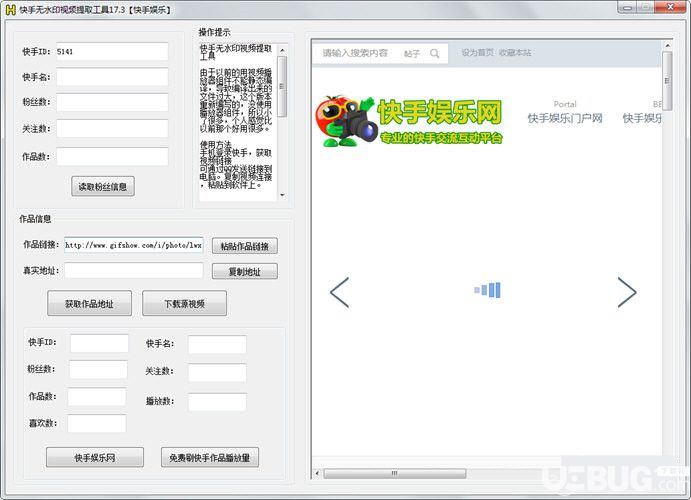Image resolution: width=691 pixels, height=500 pixels.
Task: Click the web search input box
Action: (x=355, y=53)
